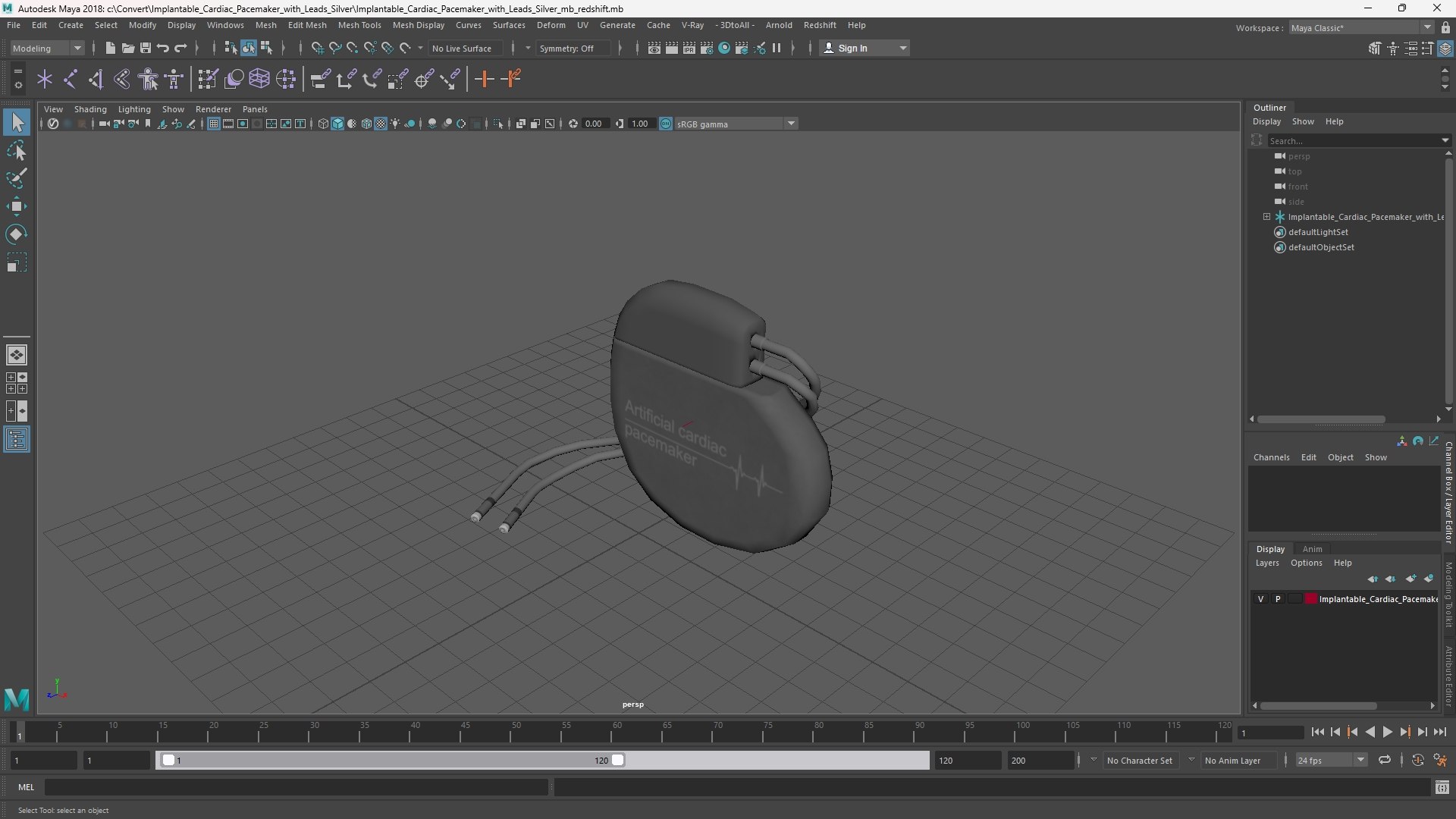Select the Lasso tool in the toolbox

pos(17,150)
